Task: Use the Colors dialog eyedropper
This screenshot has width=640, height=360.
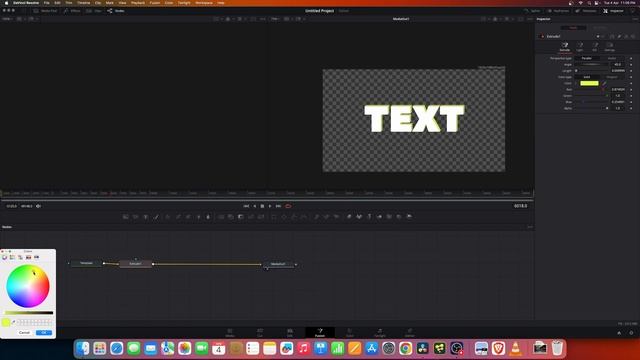Action: coord(13,322)
